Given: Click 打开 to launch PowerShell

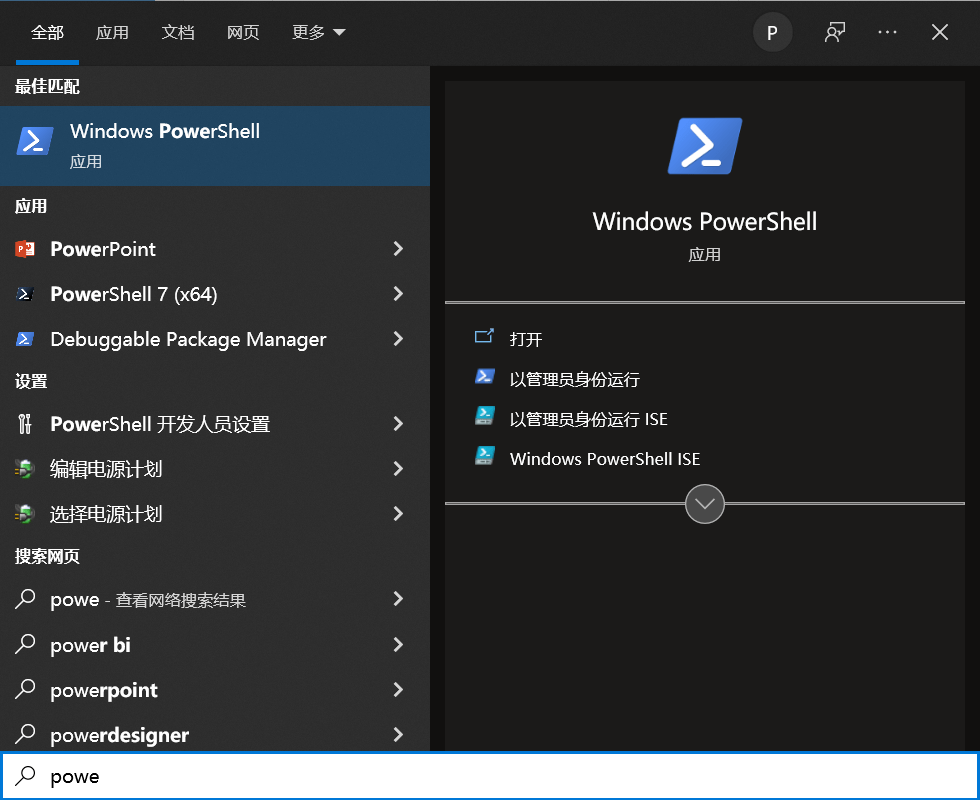Looking at the screenshot, I should [x=526, y=339].
